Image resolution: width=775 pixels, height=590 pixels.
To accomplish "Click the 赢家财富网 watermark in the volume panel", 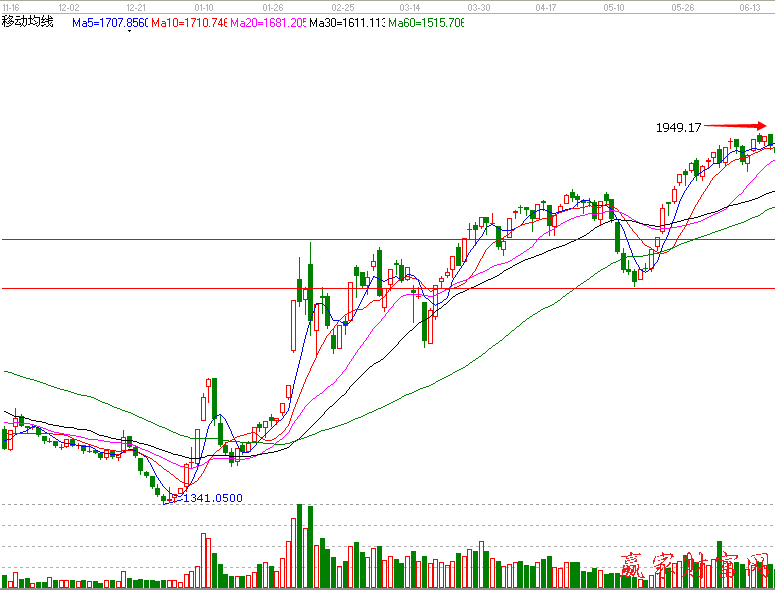I will (x=694, y=568).
